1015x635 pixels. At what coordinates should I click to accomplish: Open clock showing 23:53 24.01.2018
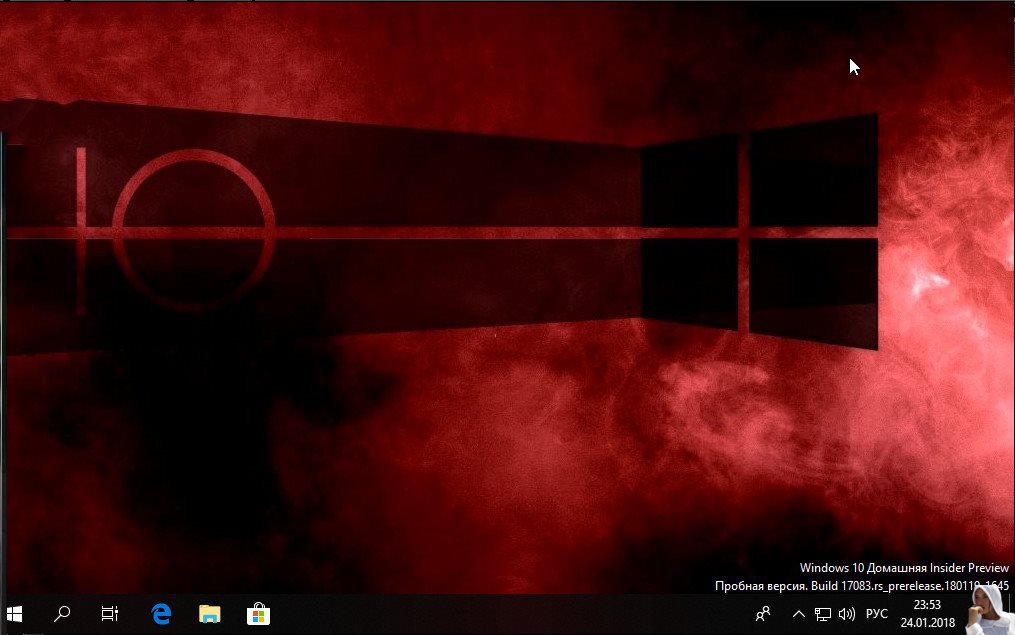(x=928, y=614)
